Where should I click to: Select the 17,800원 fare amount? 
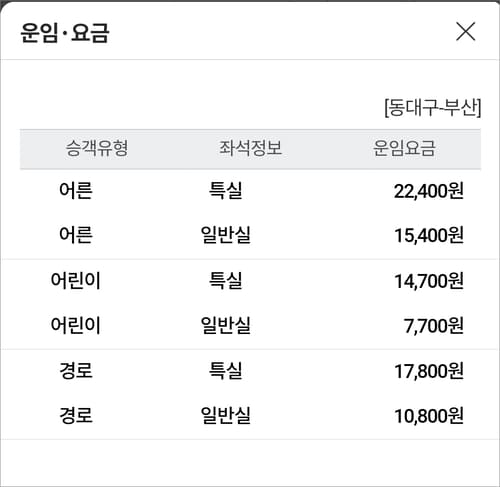click(429, 371)
